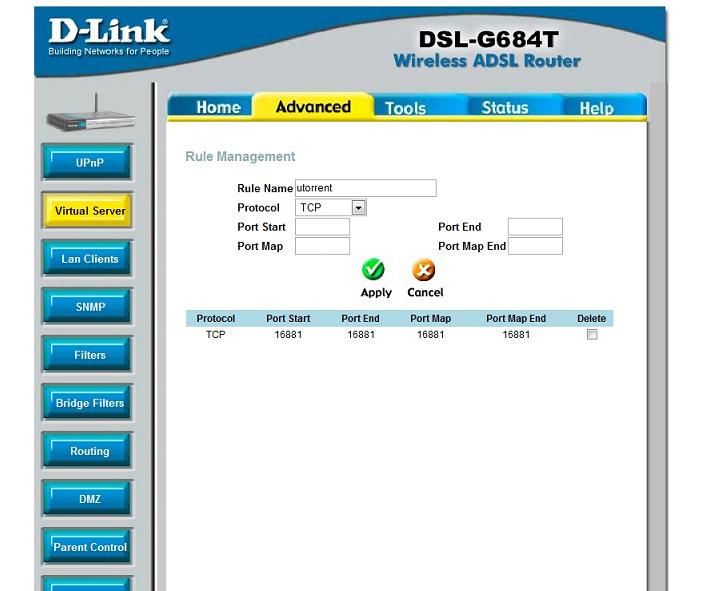
Task: Tick the Delete checkbox for TCP 16881 rule
Action: [592, 335]
